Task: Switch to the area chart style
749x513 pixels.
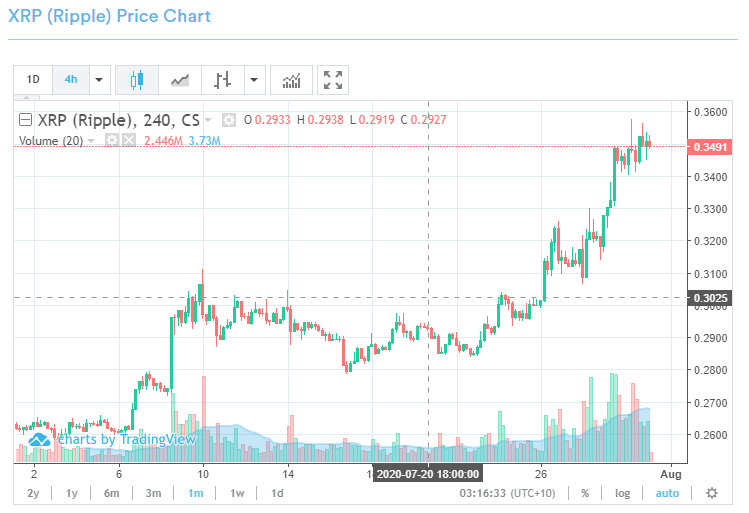Action: click(x=181, y=80)
